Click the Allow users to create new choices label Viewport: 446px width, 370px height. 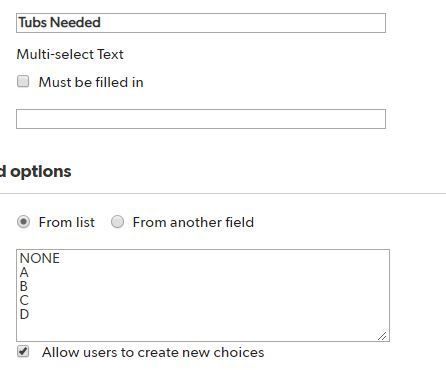(153, 353)
